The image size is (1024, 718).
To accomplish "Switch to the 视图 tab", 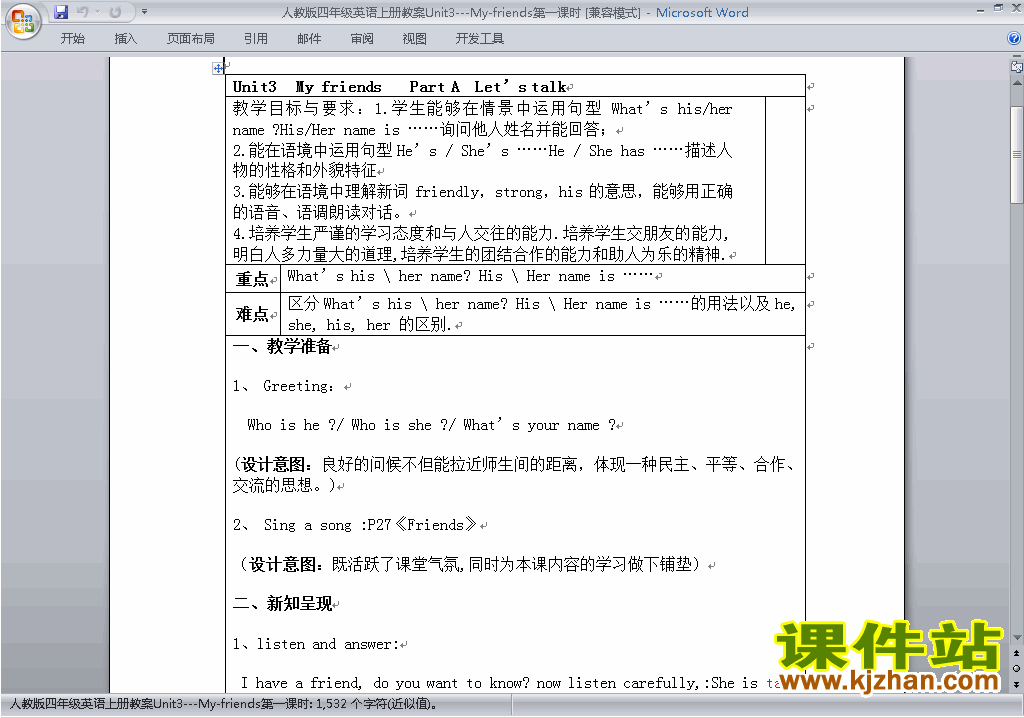I will (x=415, y=39).
